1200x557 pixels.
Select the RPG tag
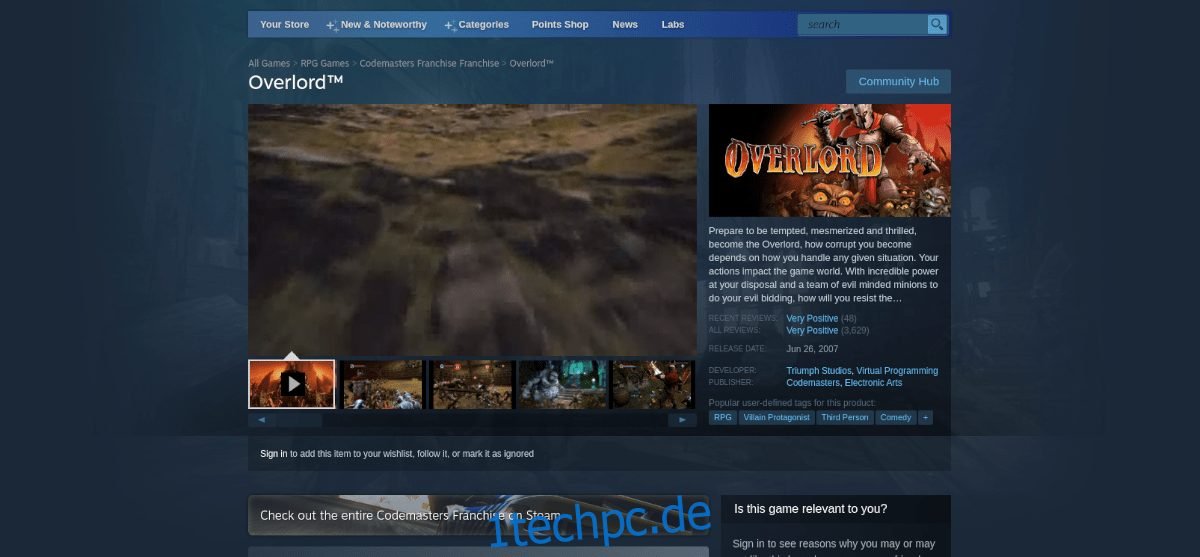point(722,417)
